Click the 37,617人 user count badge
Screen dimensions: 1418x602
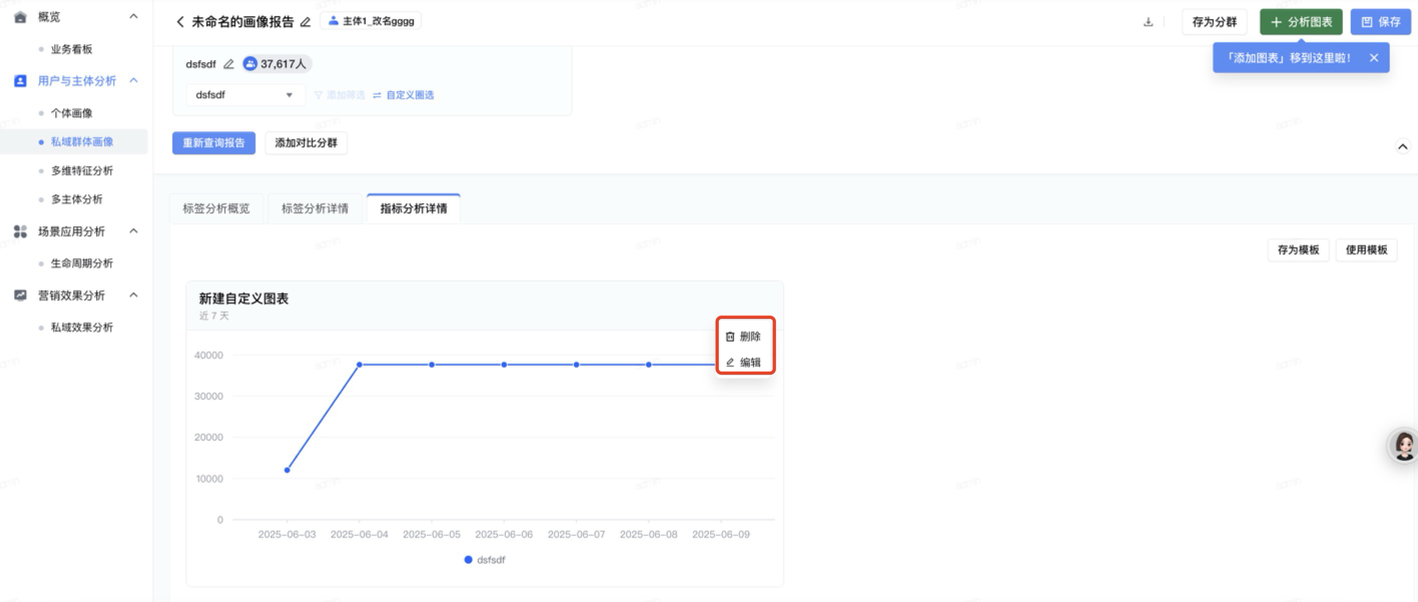[x=276, y=64]
